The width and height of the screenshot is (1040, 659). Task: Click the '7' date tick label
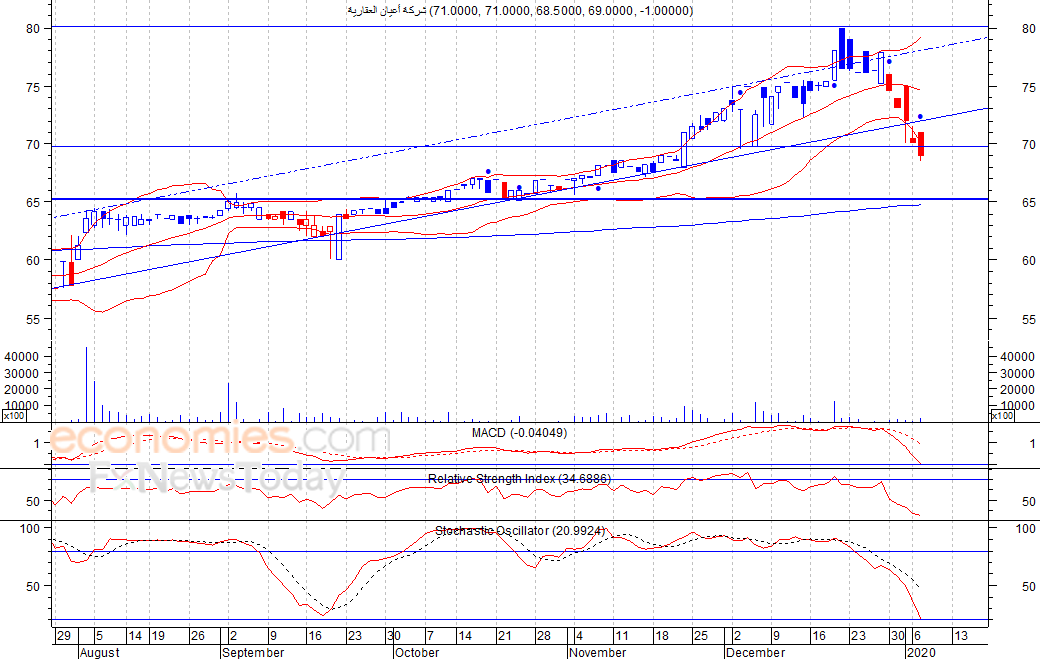point(430,636)
